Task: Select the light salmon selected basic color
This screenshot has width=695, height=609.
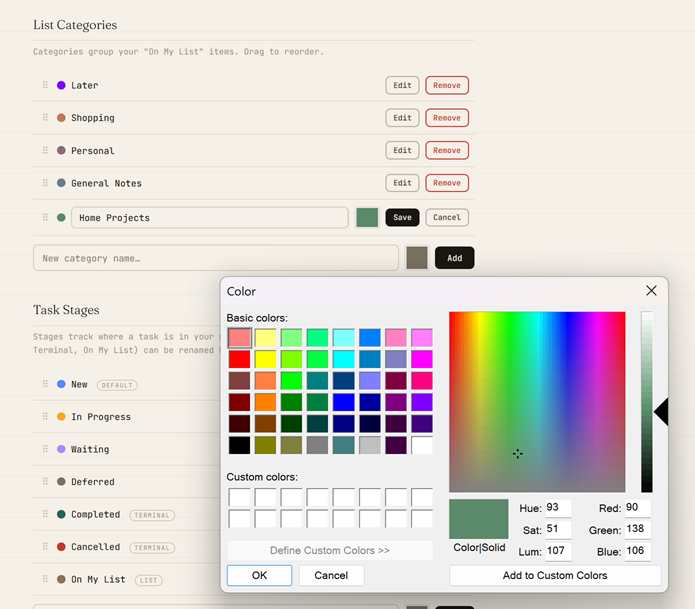Action: pos(239,338)
